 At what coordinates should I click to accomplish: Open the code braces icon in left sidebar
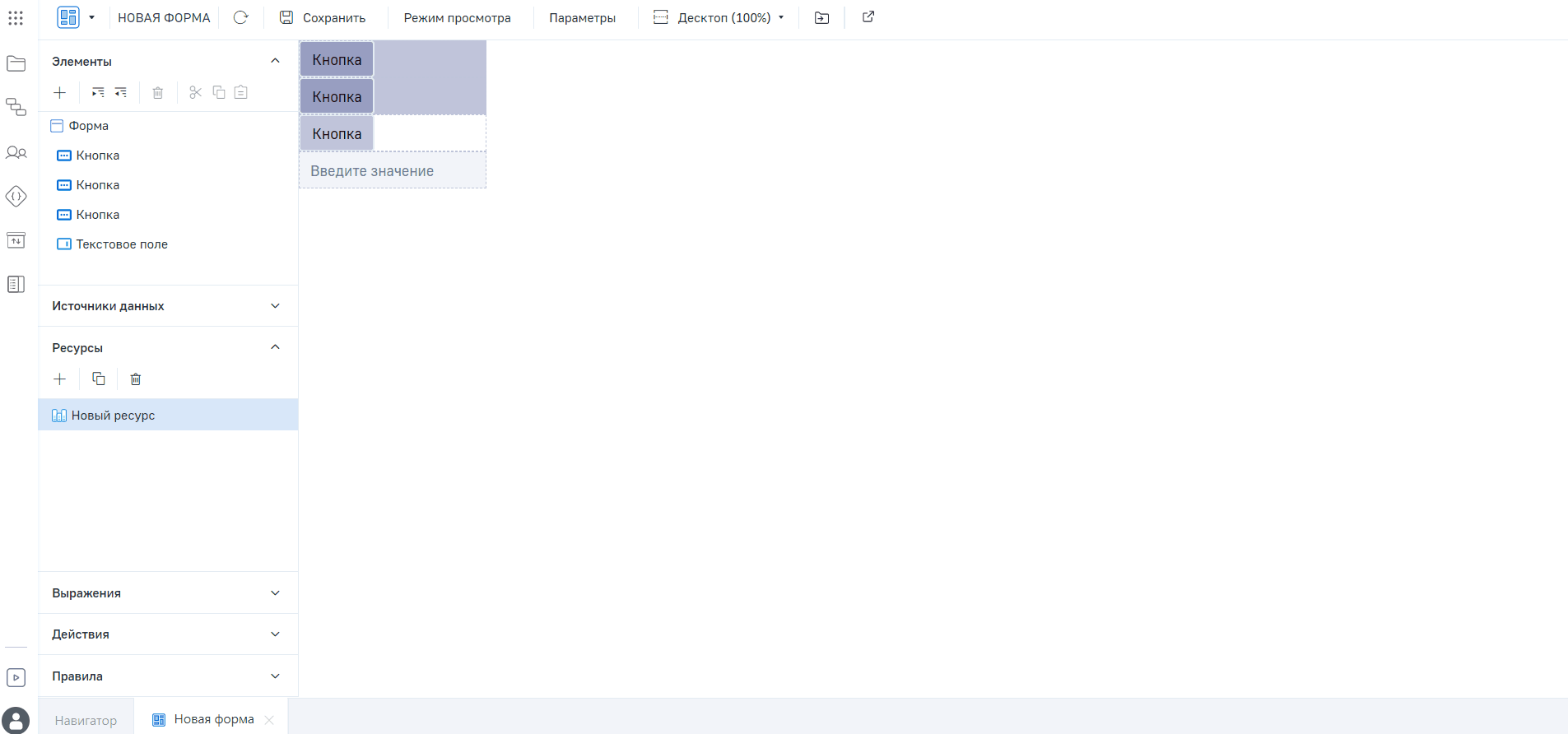[x=16, y=196]
